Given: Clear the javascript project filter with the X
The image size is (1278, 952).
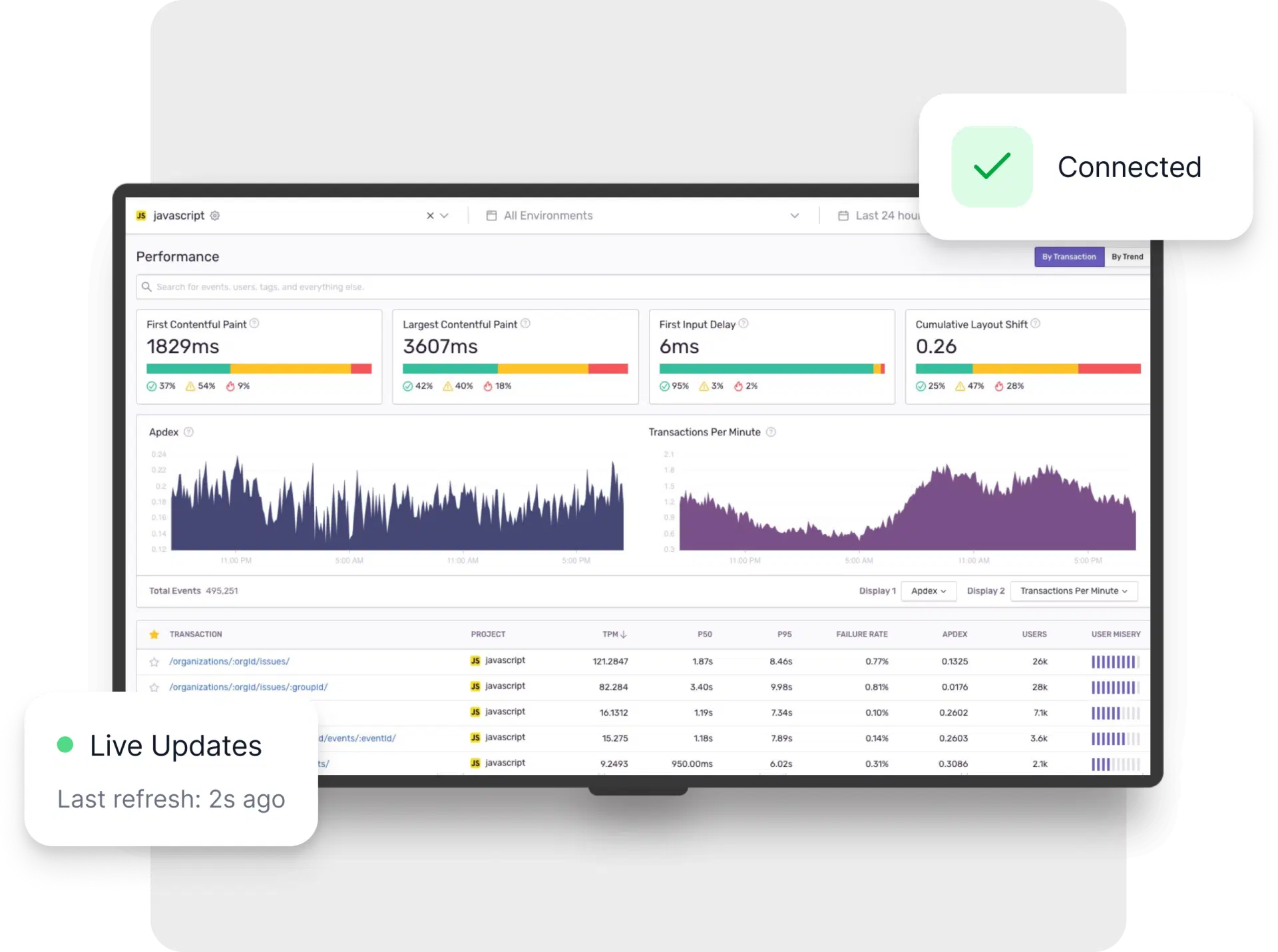Looking at the screenshot, I should [x=429, y=216].
